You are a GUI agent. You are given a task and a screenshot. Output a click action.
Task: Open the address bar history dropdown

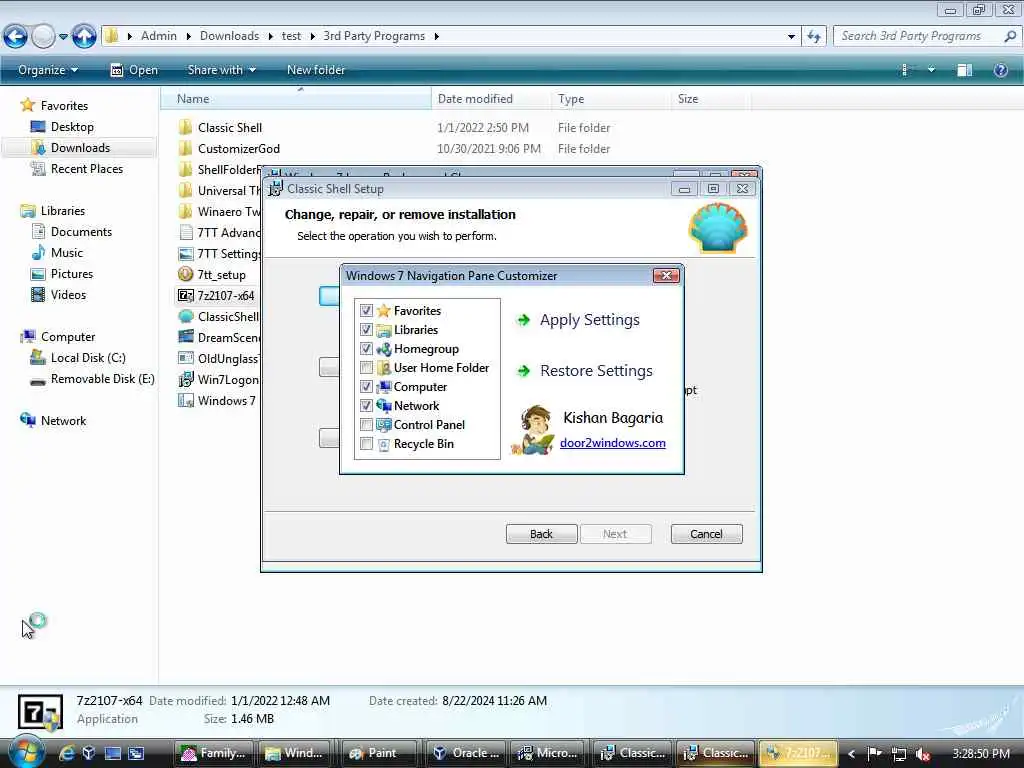click(792, 37)
